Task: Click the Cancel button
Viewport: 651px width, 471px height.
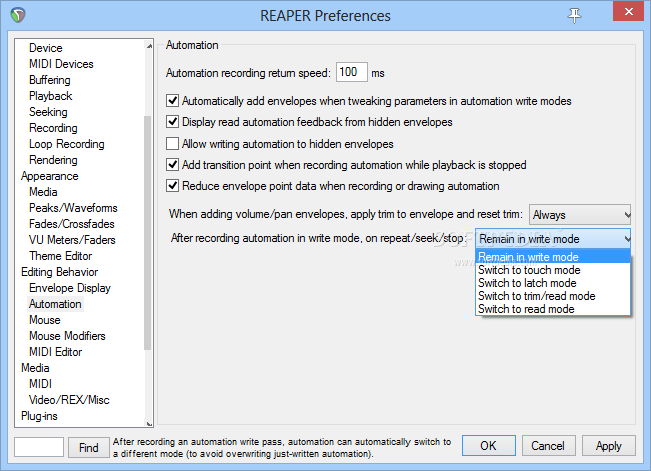Action: point(548,446)
